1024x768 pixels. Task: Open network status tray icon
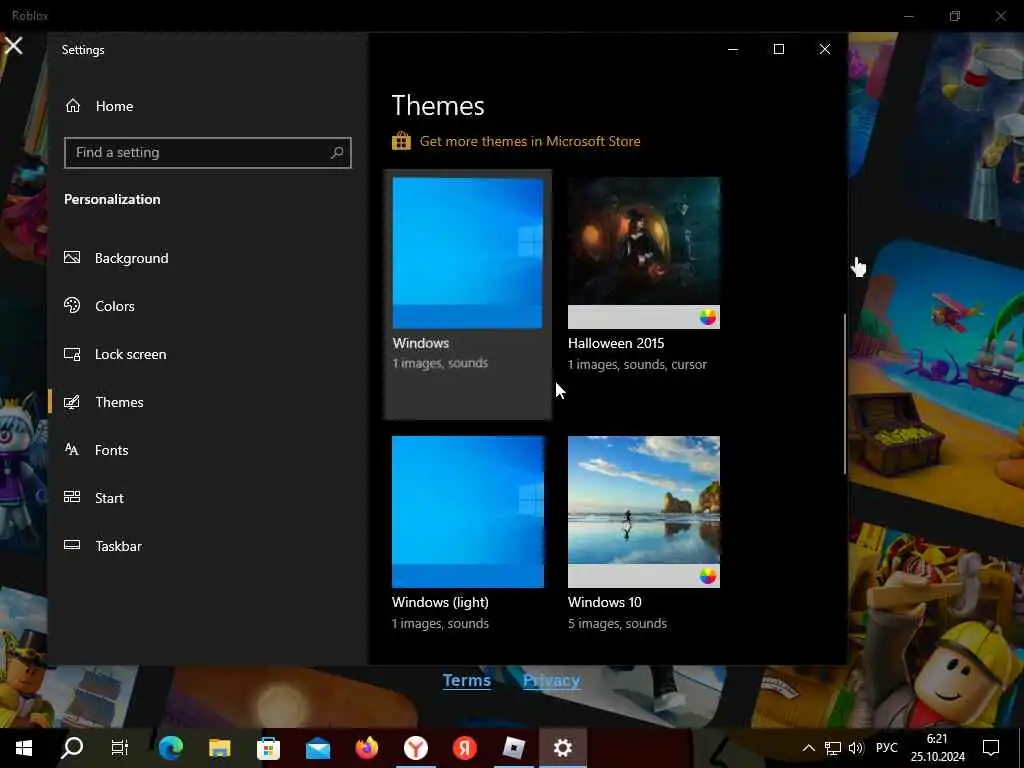(x=833, y=748)
